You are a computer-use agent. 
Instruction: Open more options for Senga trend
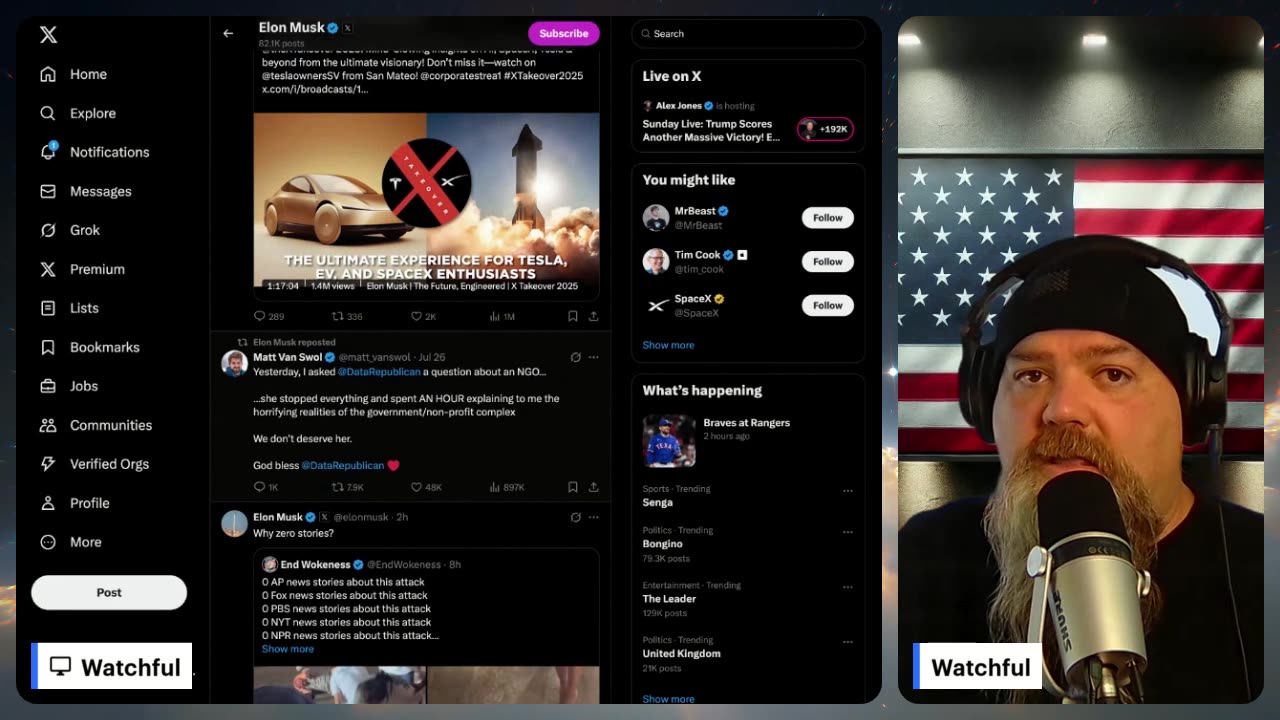[x=847, y=491]
